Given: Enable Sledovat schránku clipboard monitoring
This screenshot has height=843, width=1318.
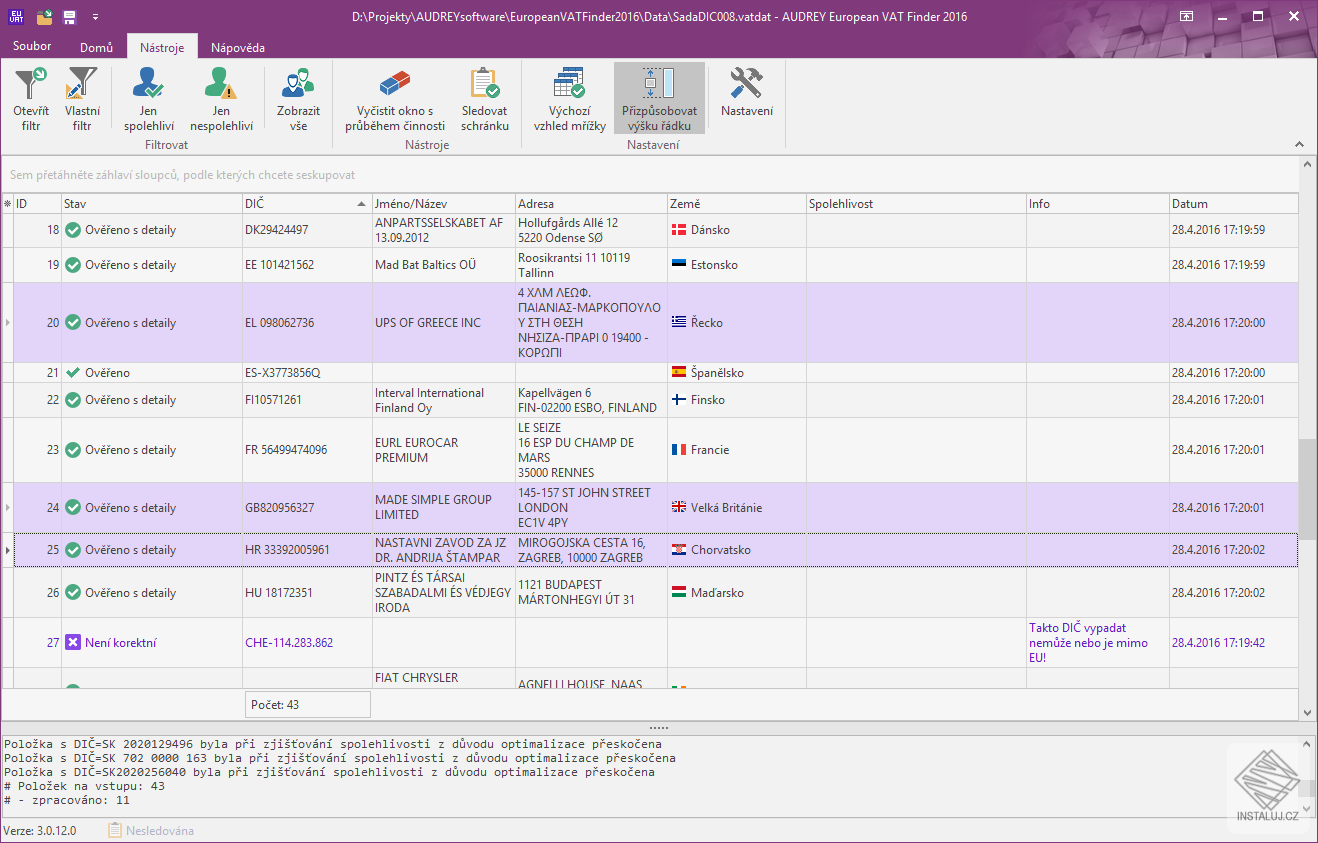Looking at the screenshot, I should (x=486, y=97).
